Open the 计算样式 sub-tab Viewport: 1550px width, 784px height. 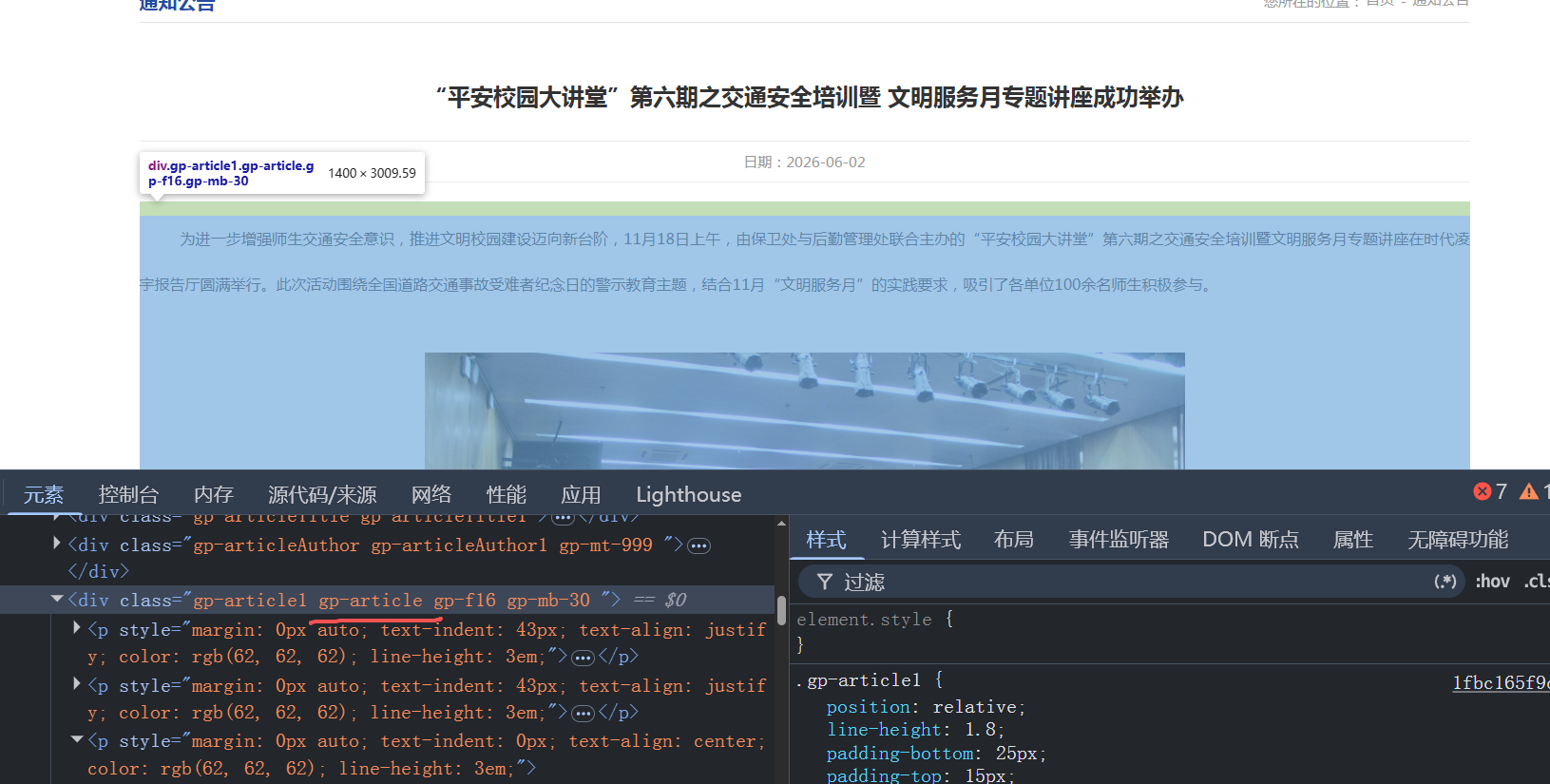921,540
